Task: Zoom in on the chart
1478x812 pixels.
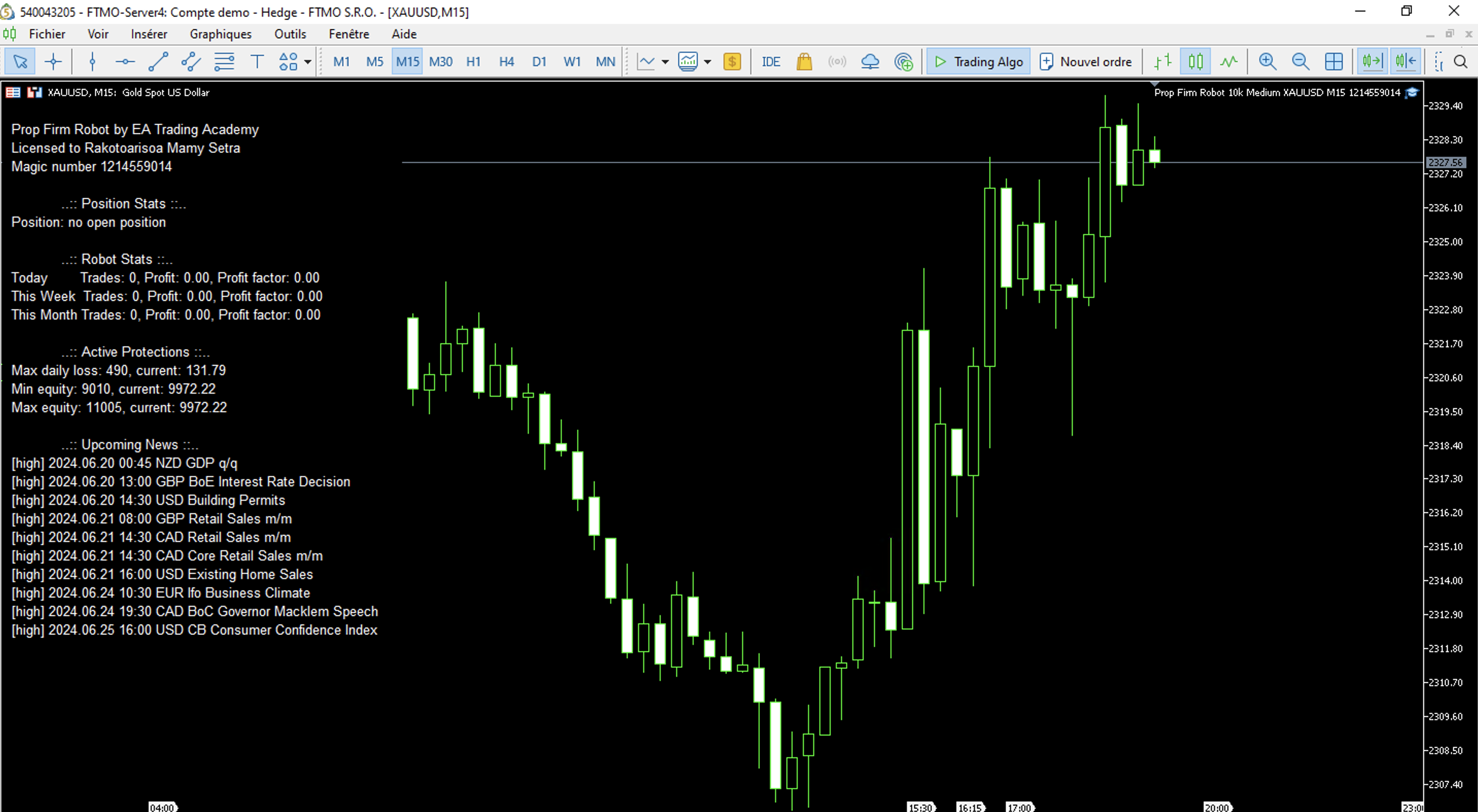Action: click(1267, 61)
